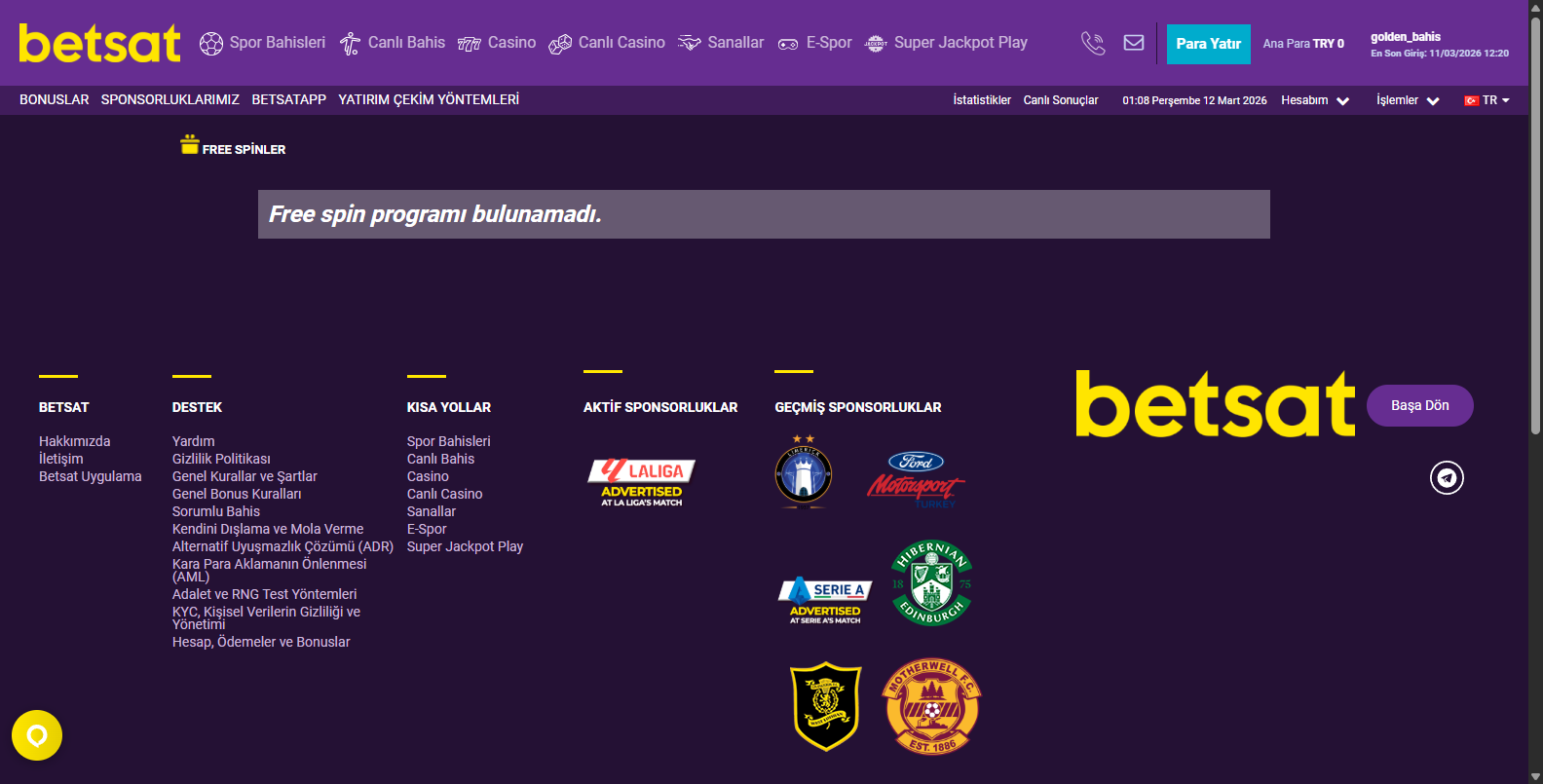The image size is (1543, 784).
Task: Click the Başa Dön button
Action: [x=1420, y=406]
